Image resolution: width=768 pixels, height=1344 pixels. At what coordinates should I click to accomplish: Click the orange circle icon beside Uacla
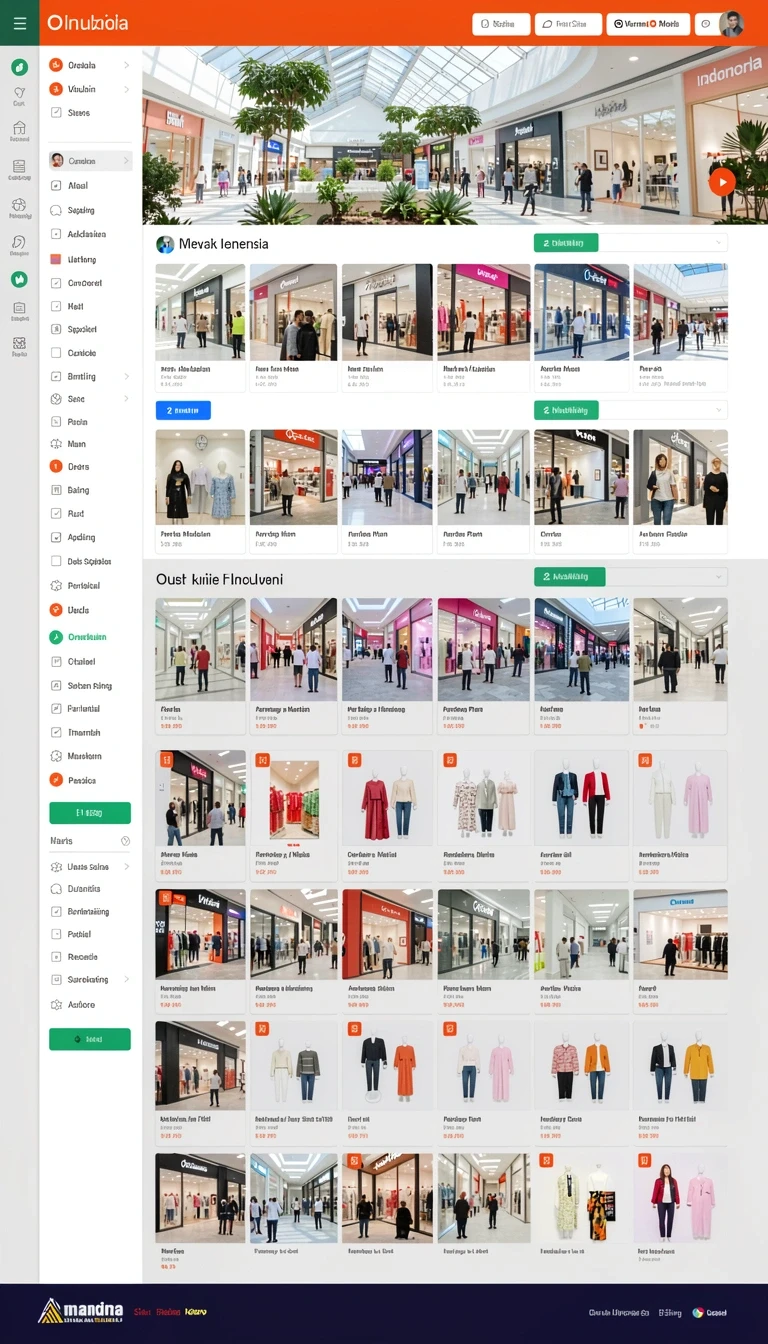click(56, 610)
